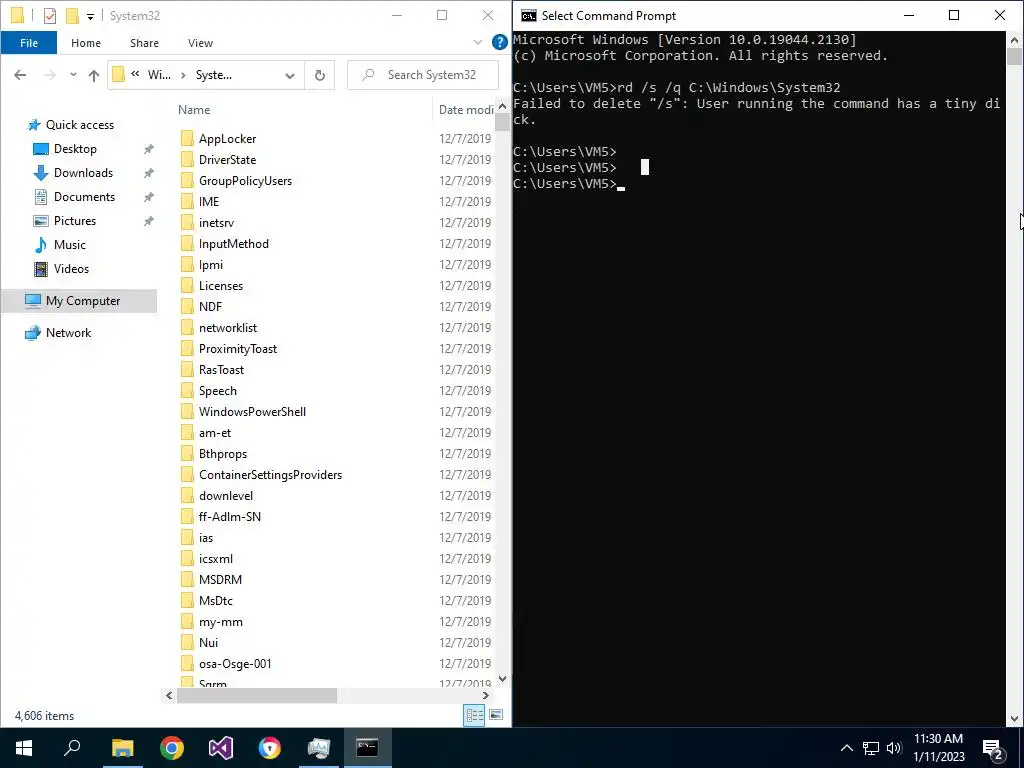Click the Search System32 field

coord(423,75)
